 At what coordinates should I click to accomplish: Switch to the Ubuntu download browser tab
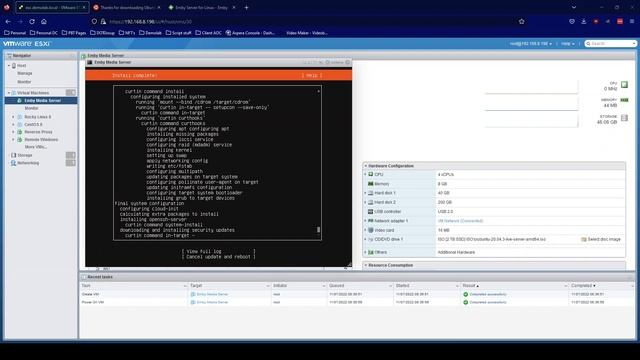126,7
